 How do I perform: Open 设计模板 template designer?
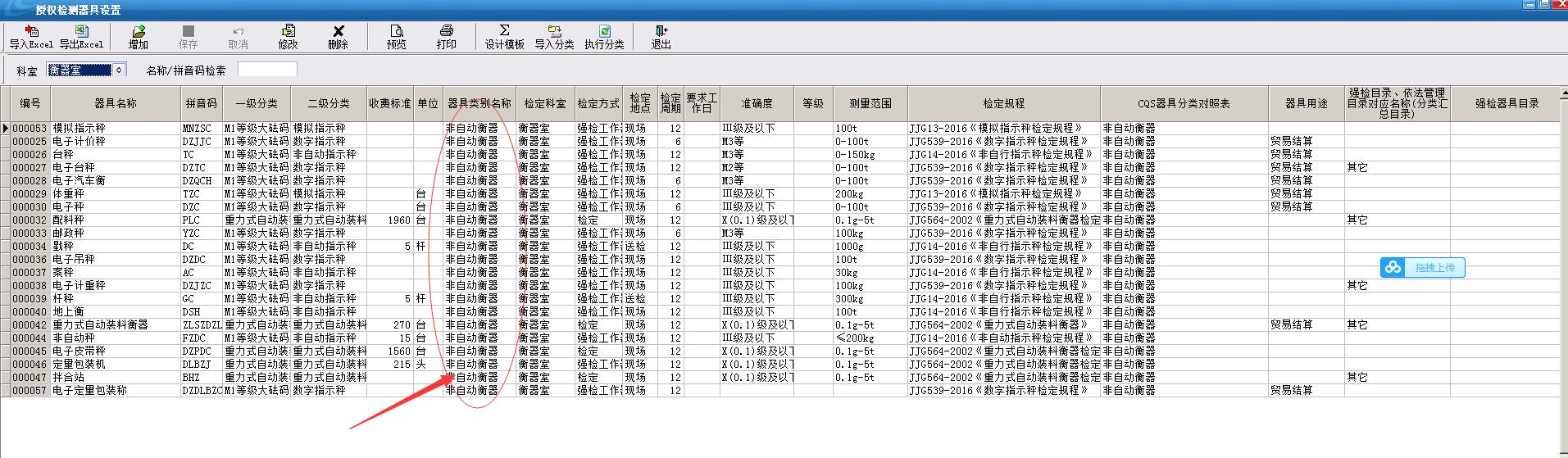504,37
